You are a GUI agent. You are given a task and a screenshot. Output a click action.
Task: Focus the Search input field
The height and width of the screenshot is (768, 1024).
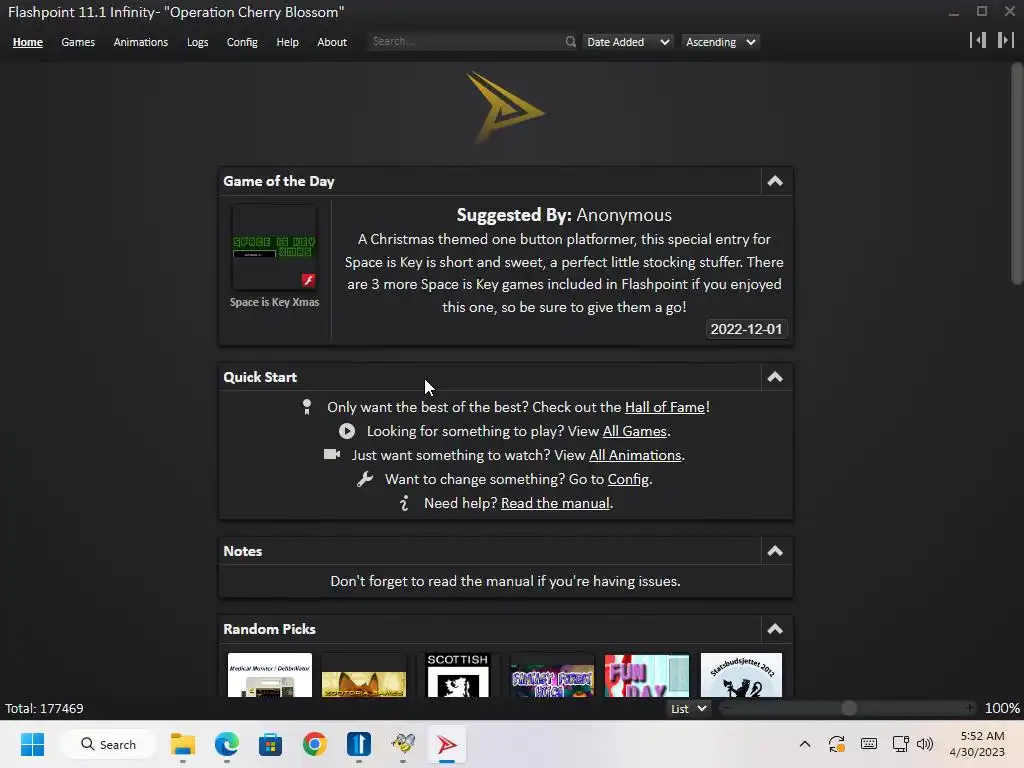click(x=466, y=41)
